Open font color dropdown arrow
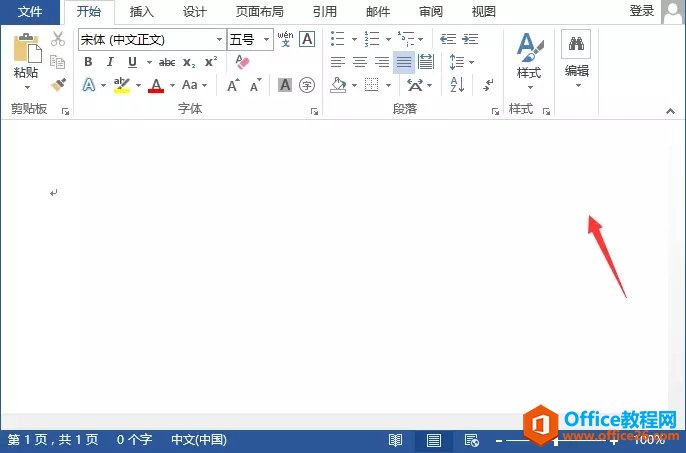This screenshot has width=686, height=453. click(172, 85)
